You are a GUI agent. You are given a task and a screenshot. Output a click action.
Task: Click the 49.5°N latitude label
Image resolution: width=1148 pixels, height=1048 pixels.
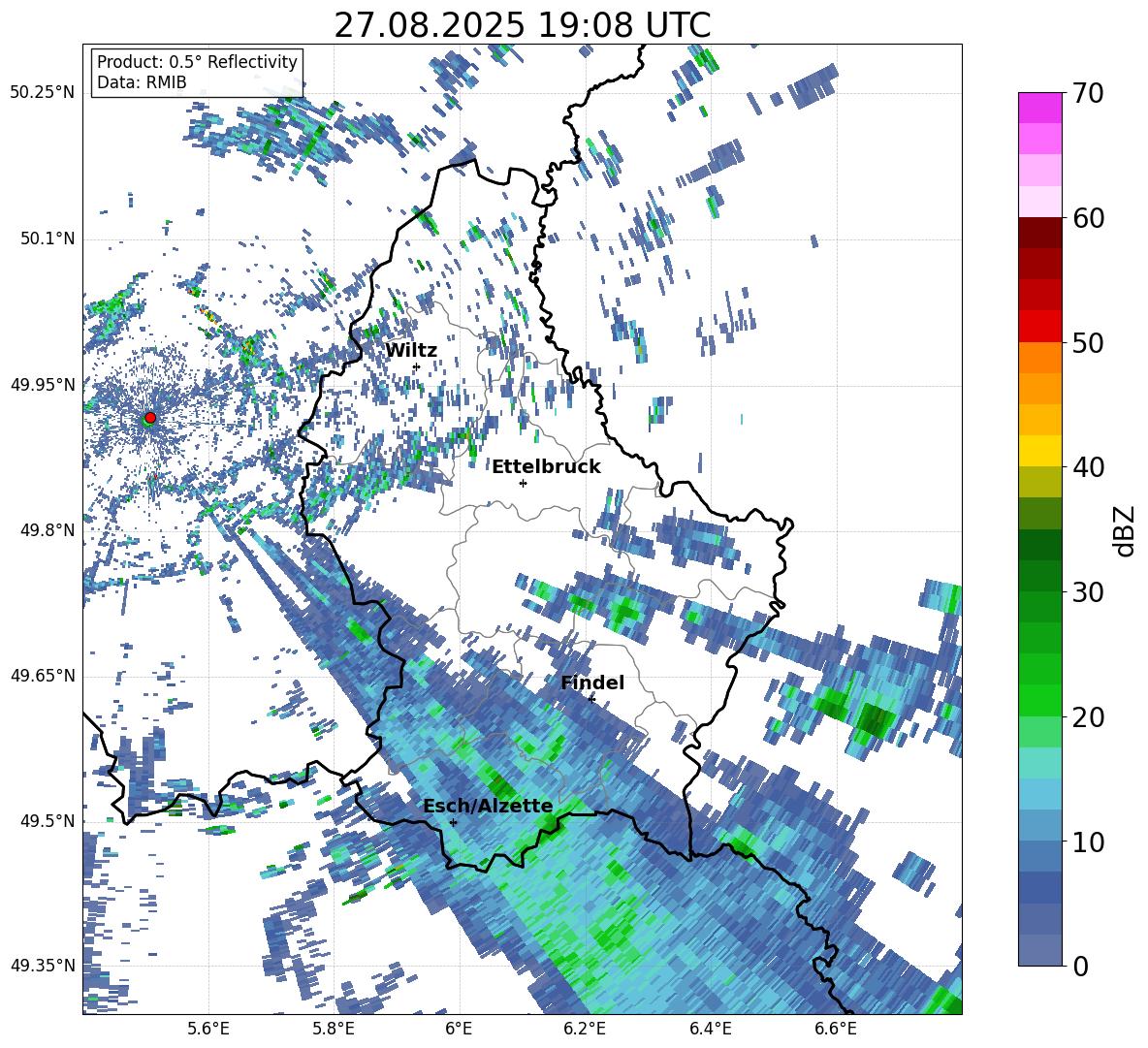coord(47,821)
